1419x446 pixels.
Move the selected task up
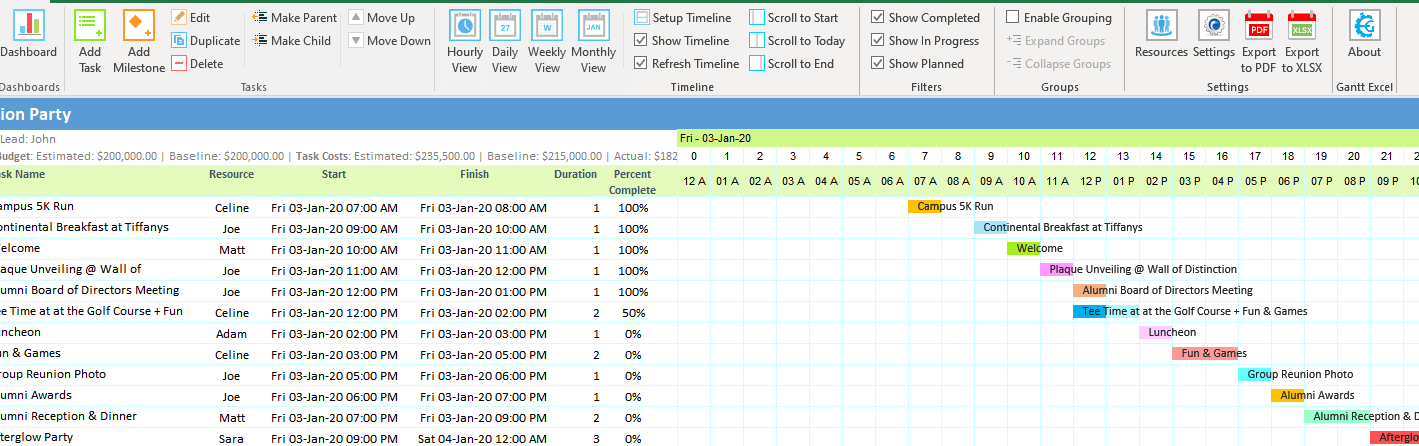[357, 18]
